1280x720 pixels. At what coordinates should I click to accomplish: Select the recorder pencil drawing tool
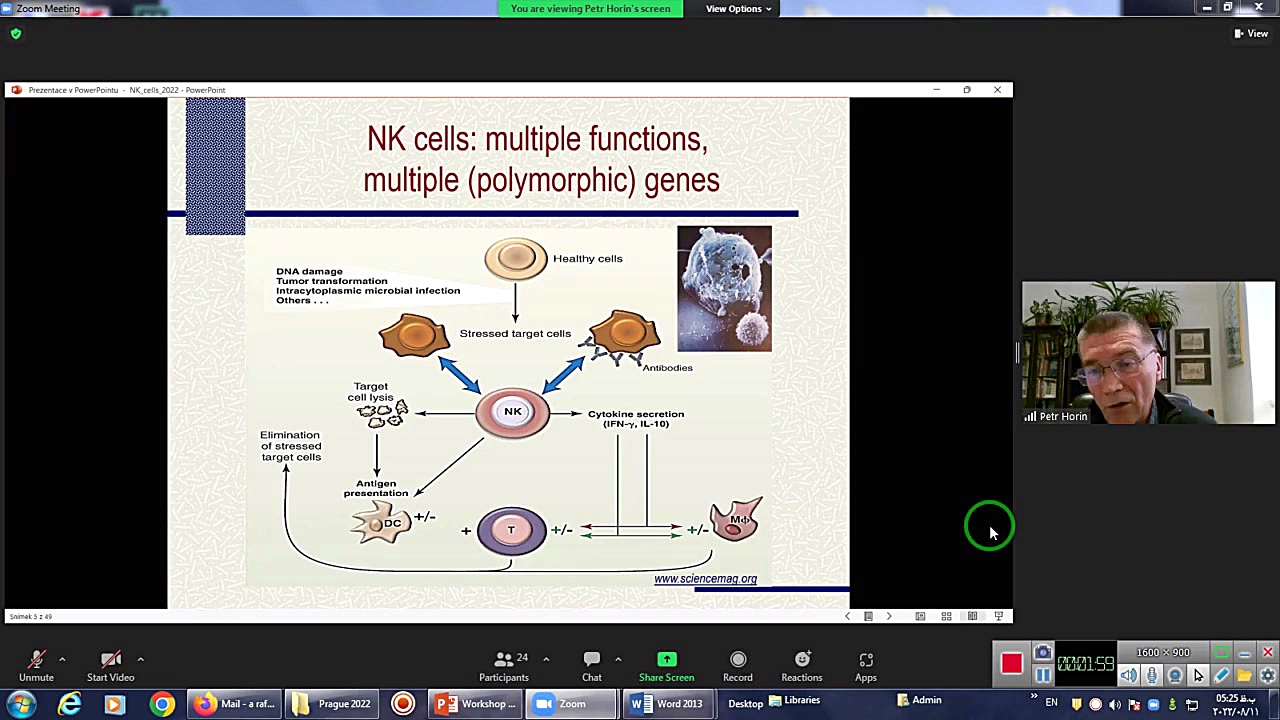click(x=1221, y=676)
